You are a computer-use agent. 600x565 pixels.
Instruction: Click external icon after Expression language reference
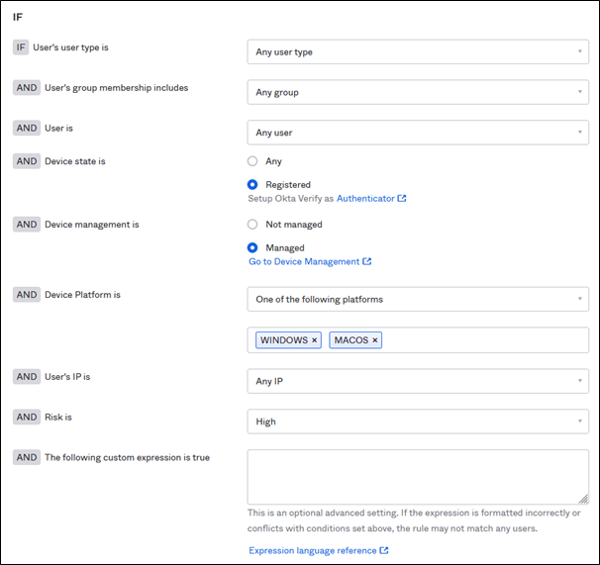point(384,551)
